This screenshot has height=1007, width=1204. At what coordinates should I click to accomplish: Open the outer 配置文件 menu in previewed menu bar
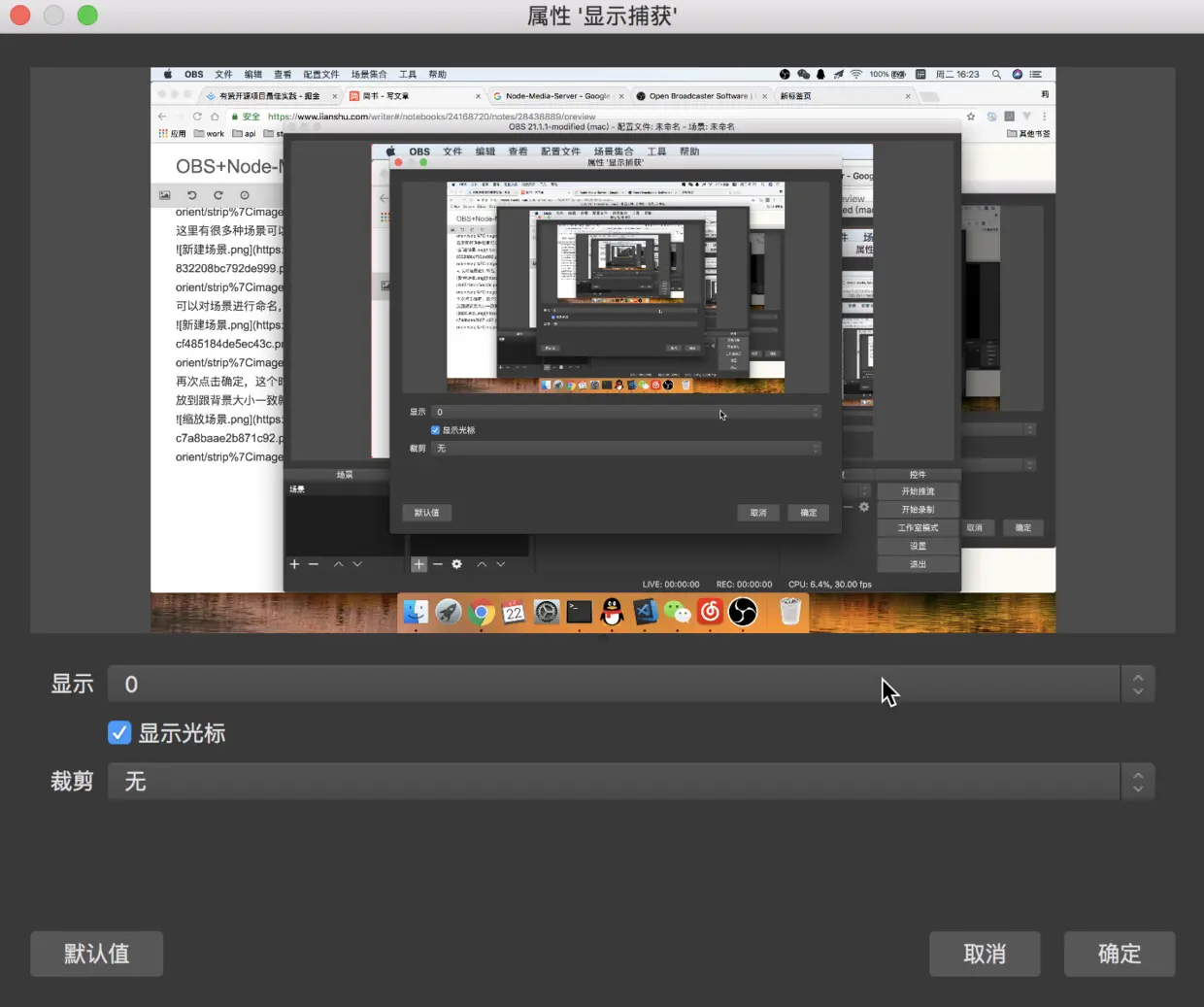pyautogui.click(x=321, y=75)
